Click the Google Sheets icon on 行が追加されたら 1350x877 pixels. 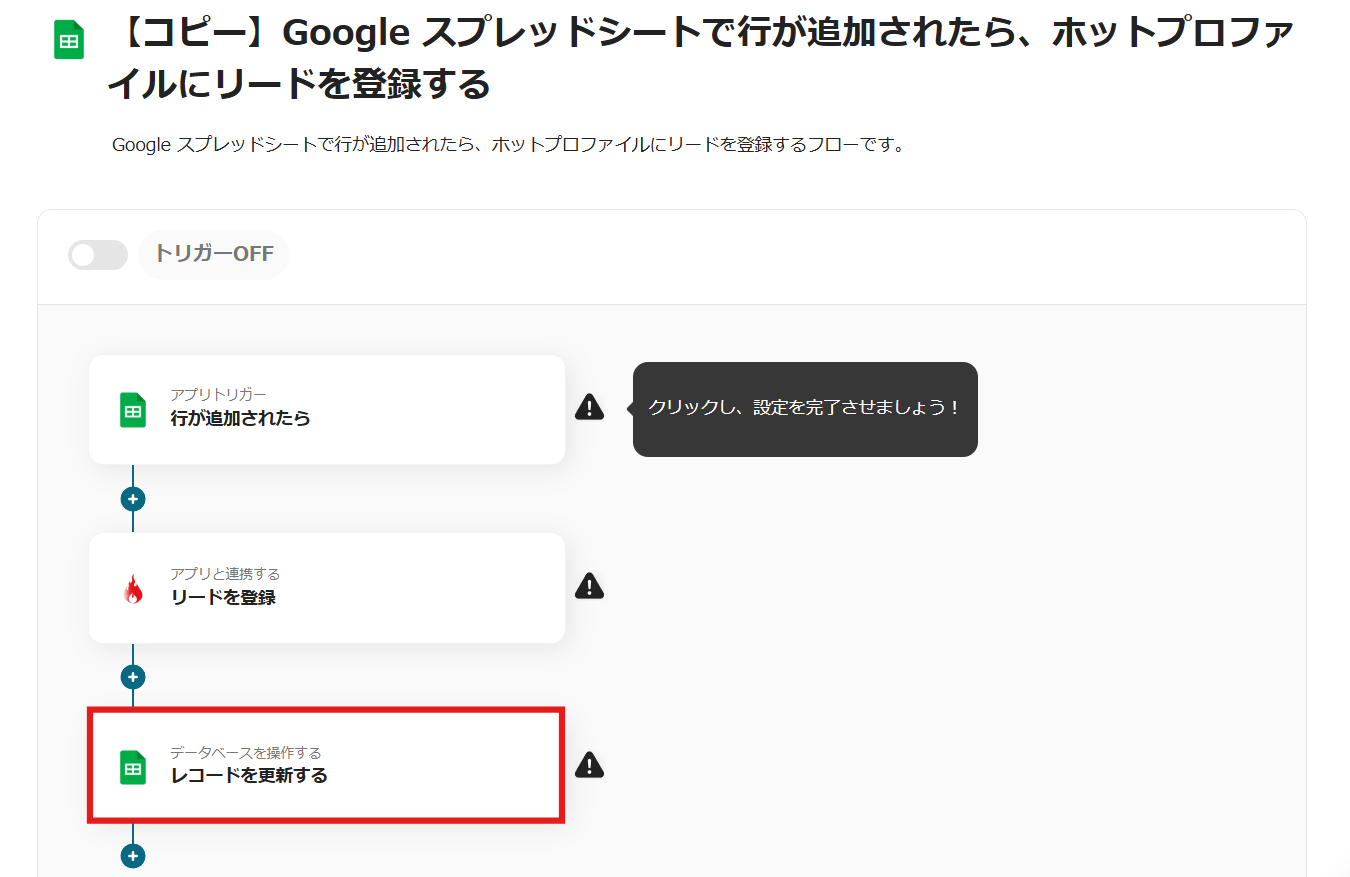click(133, 410)
